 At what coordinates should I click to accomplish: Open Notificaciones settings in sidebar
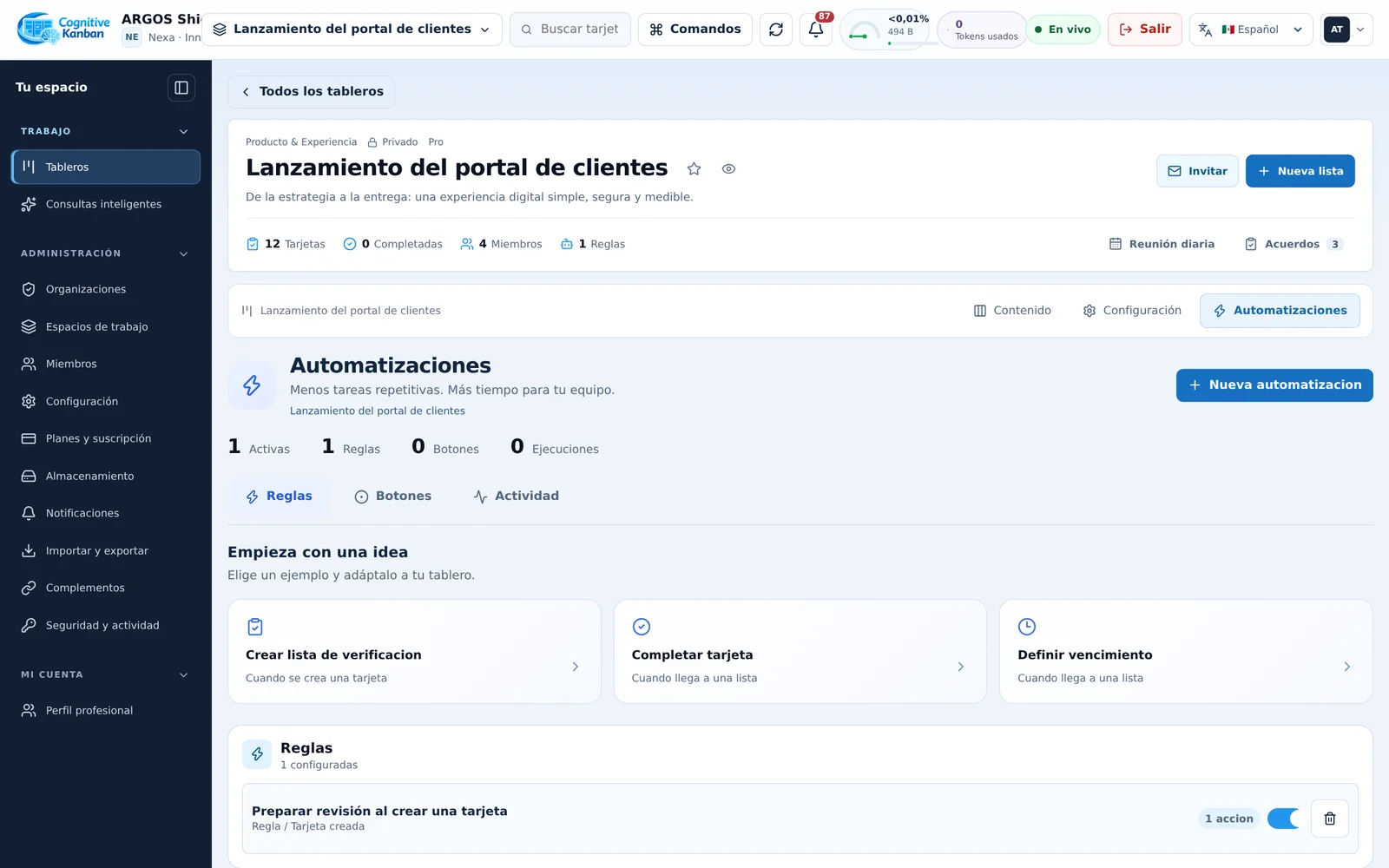tap(105, 513)
